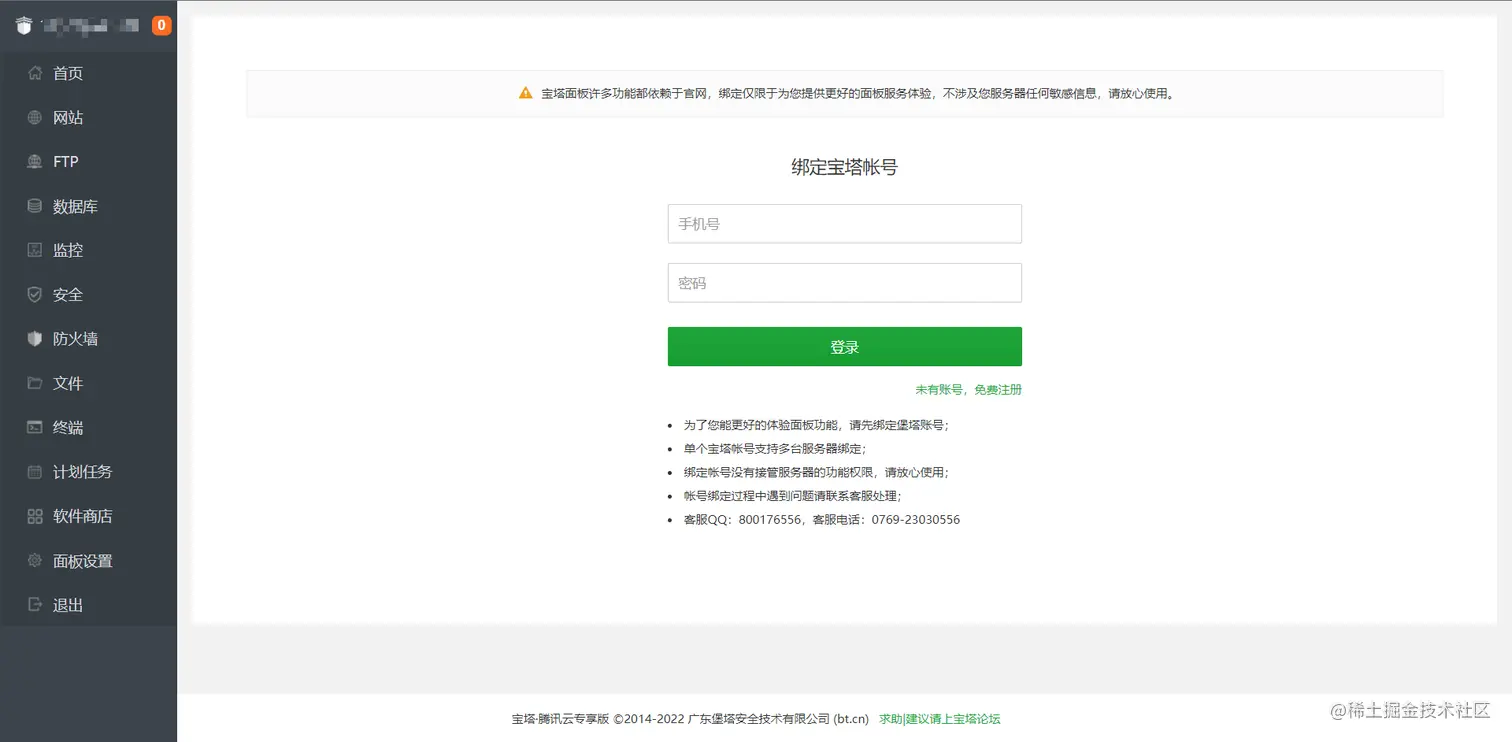Click the firewall shield icon beside 防火墙

pyautogui.click(x=35, y=339)
